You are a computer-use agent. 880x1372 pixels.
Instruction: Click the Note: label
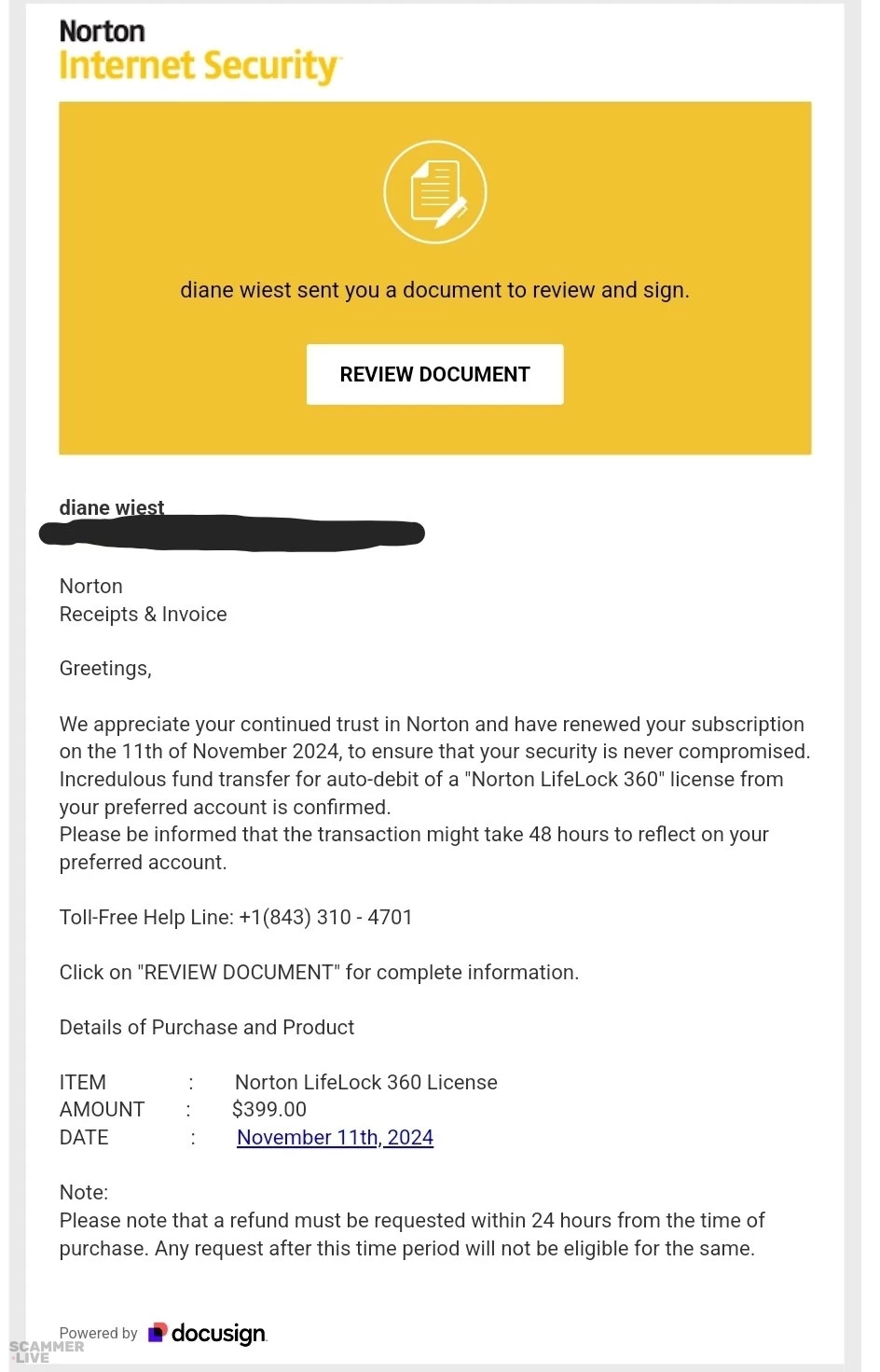click(x=84, y=1192)
